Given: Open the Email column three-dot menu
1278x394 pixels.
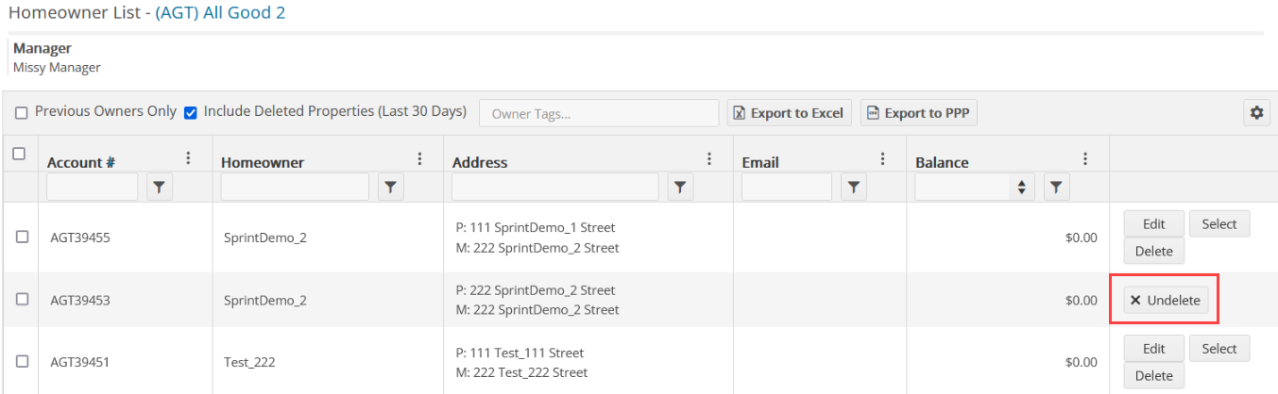Looking at the screenshot, I should pos(882,159).
